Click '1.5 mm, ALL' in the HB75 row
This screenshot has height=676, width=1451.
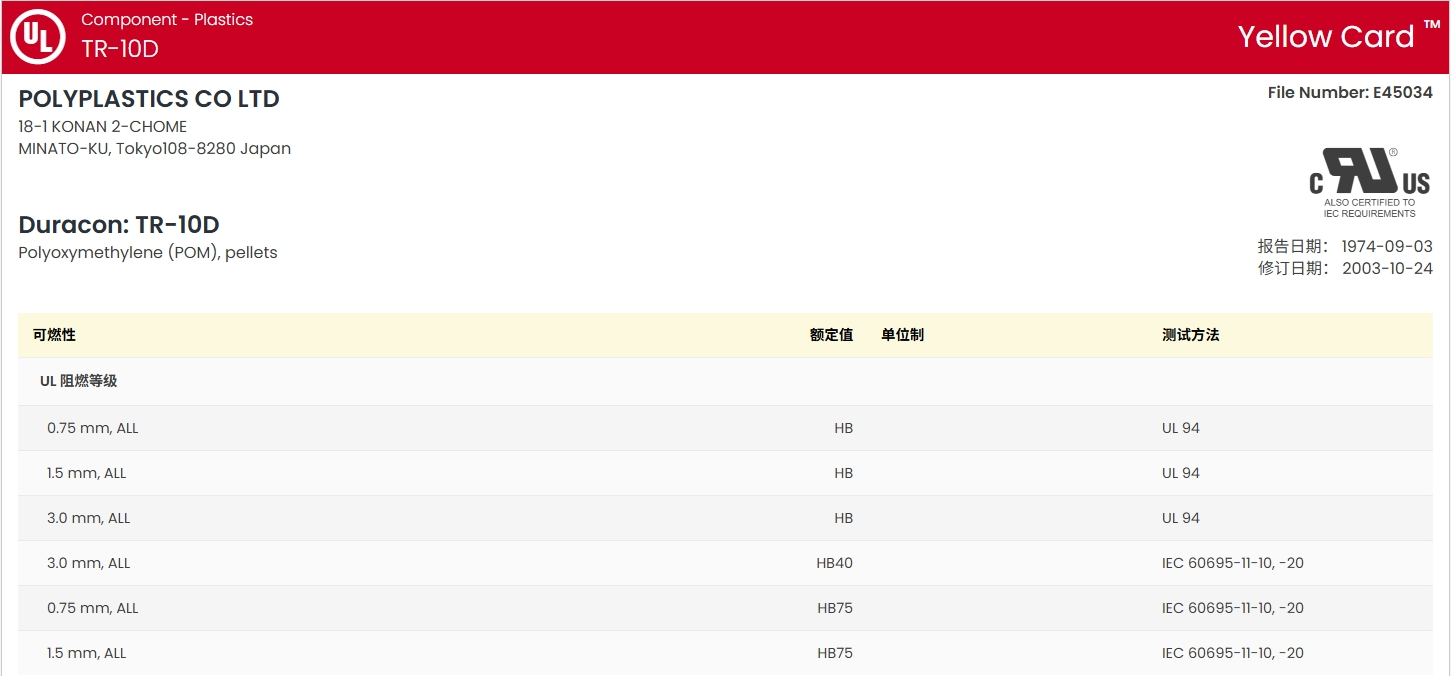click(x=87, y=653)
